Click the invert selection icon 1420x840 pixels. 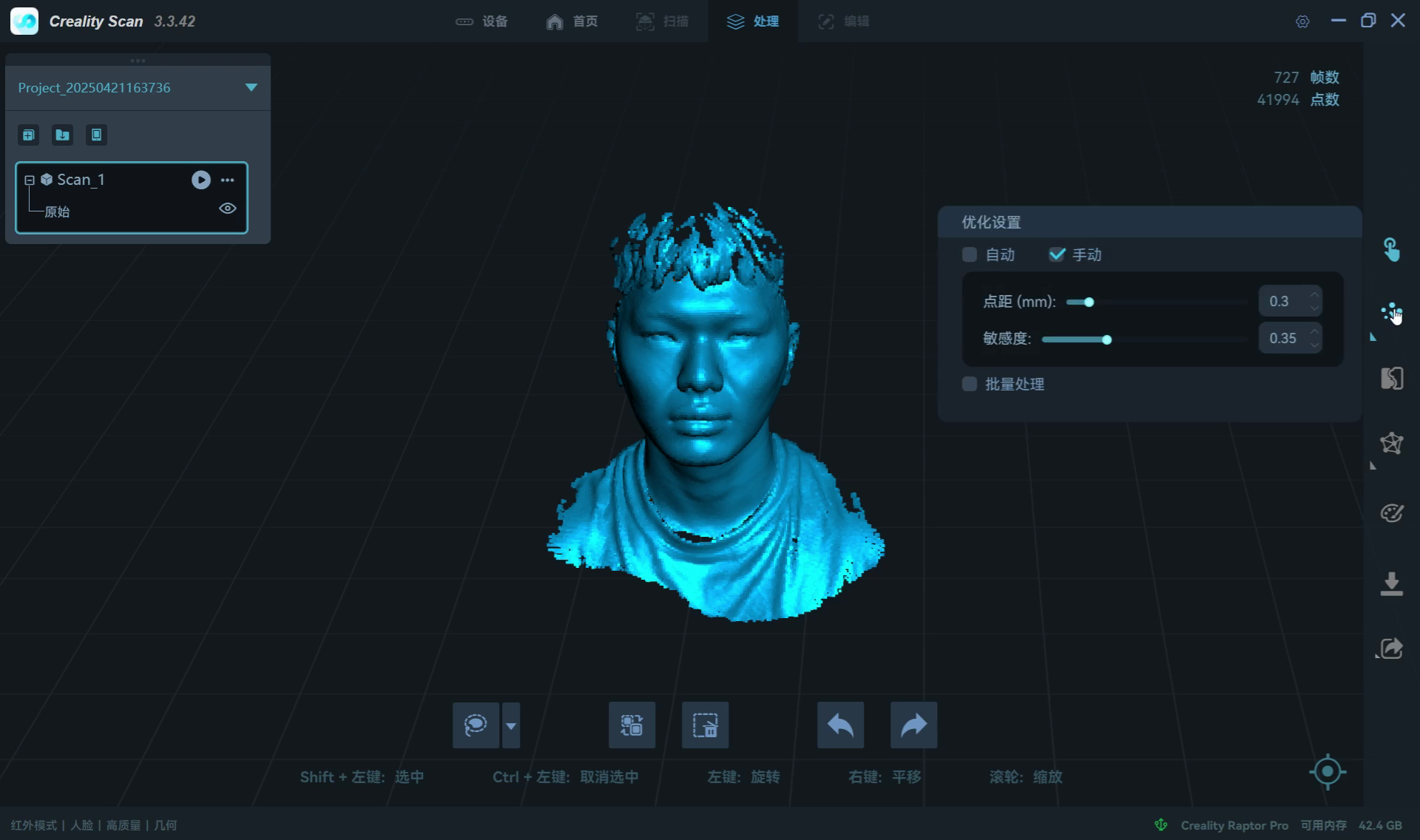click(x=632, y=725)
